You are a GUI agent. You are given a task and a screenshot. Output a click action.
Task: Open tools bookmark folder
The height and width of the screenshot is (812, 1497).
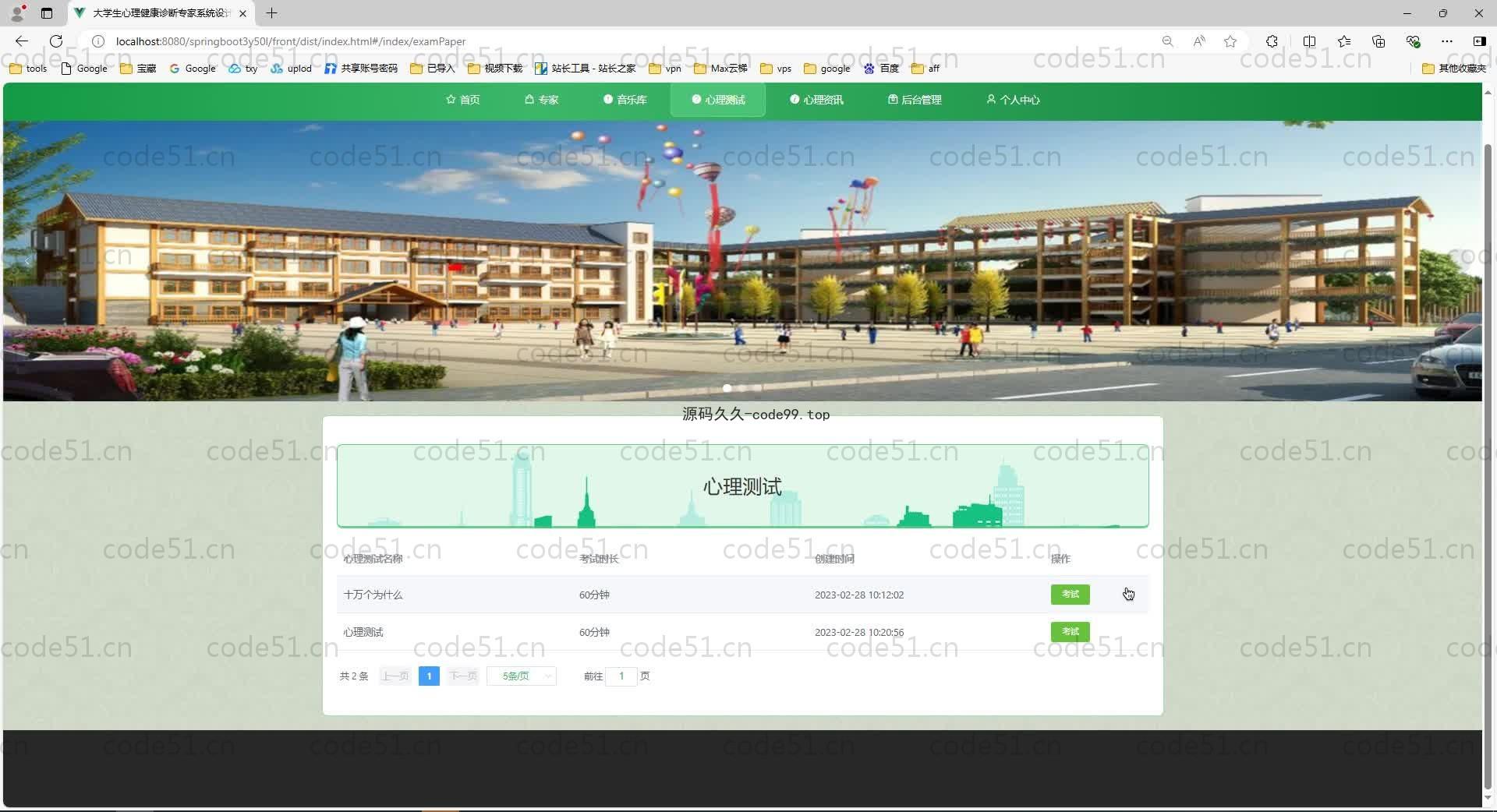pos(28,69)
